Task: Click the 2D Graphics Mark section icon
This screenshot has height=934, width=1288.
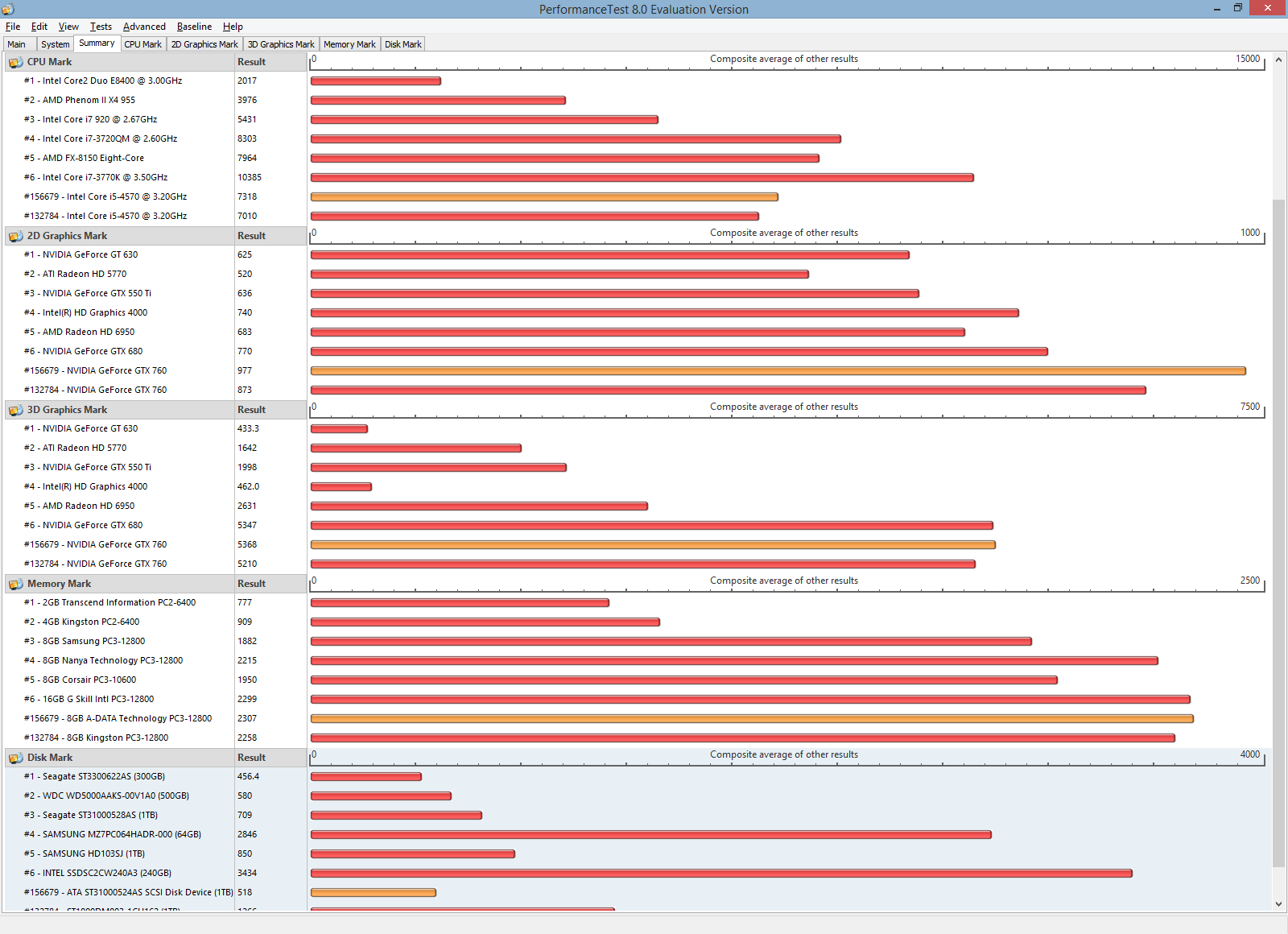Action: click(15, 237)
